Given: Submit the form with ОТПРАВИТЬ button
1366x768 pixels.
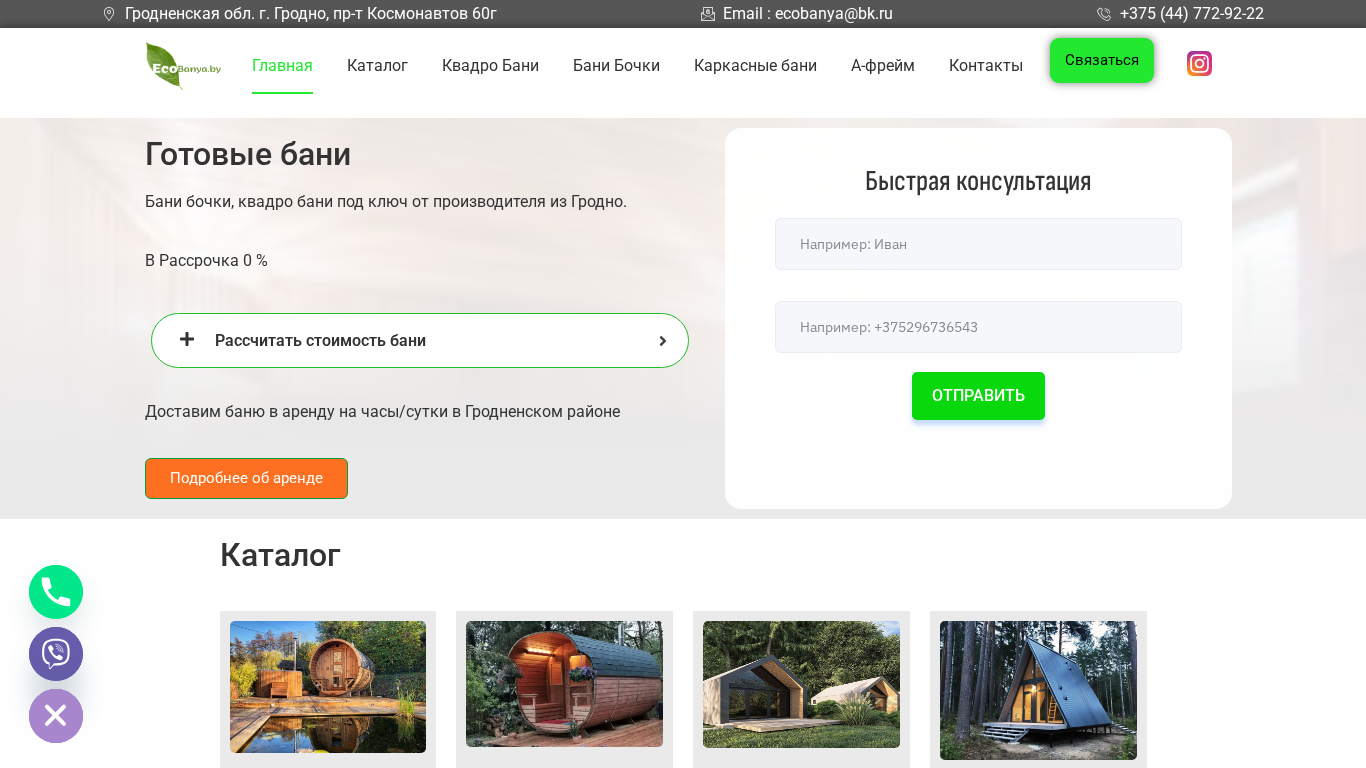Looking at the screenshot, I should click(x=978, y=396).
